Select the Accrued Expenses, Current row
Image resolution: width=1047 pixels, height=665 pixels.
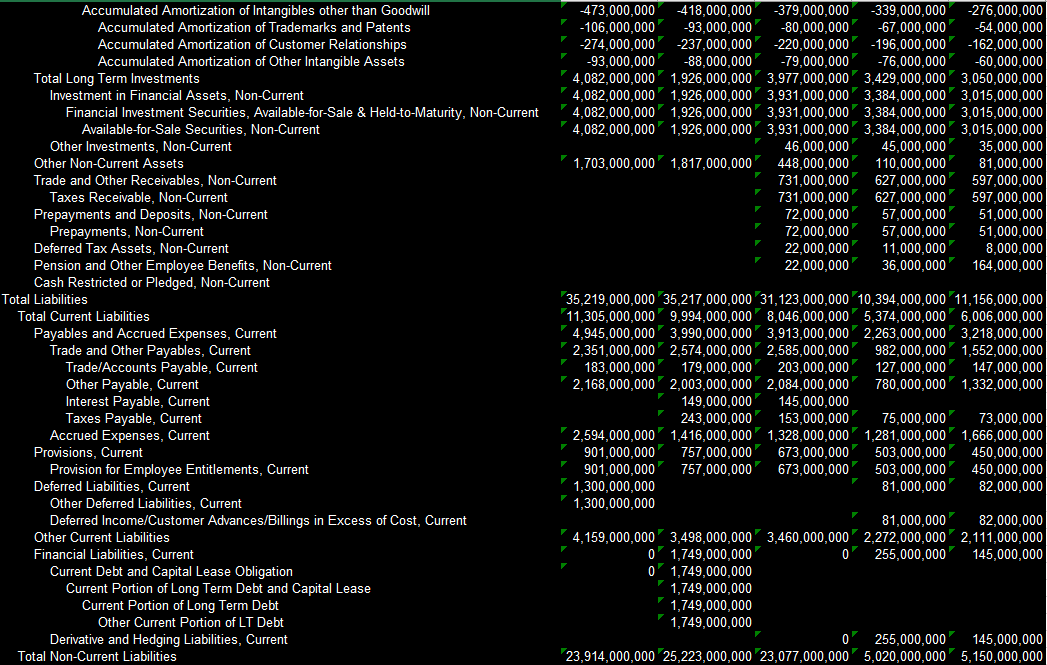click(x=122, y=435)
